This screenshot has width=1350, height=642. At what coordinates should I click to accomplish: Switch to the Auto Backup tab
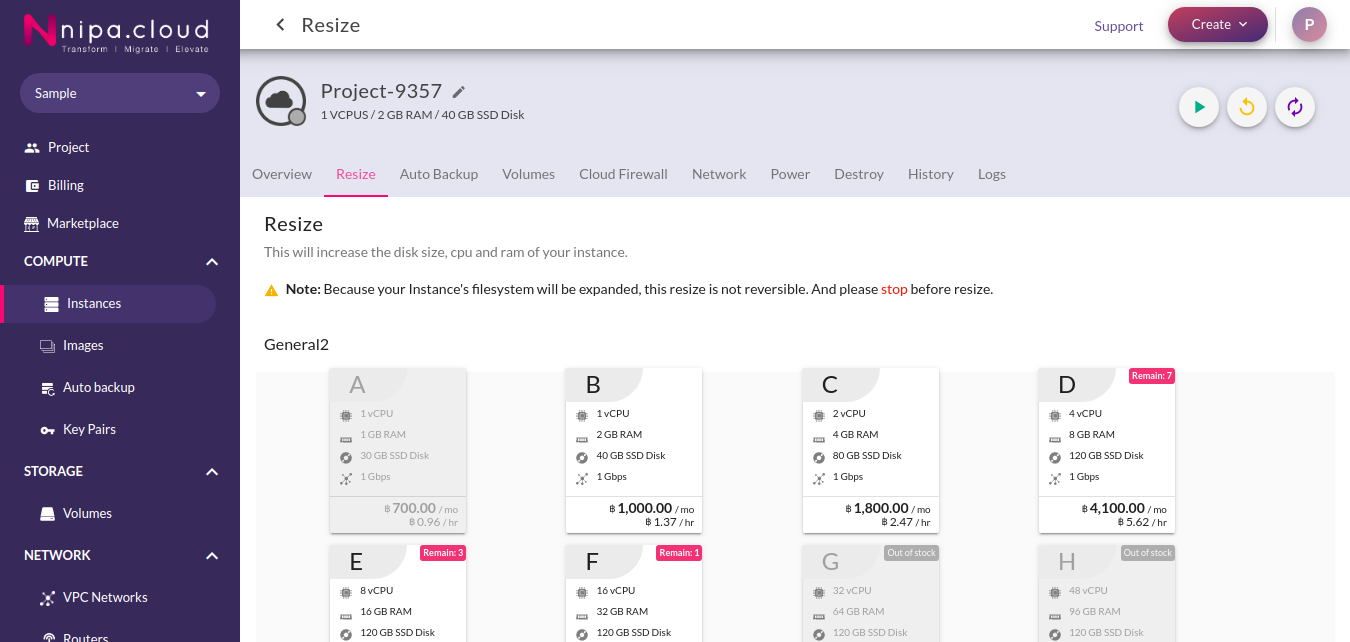(439, 174)
